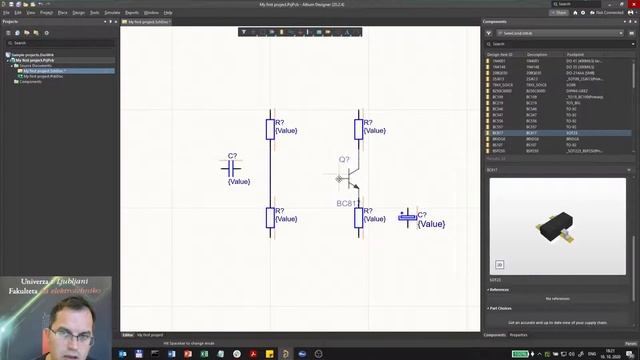Click the Altium Designer icon in taskbar
The image size is (640, 360).
click(286, 354)
